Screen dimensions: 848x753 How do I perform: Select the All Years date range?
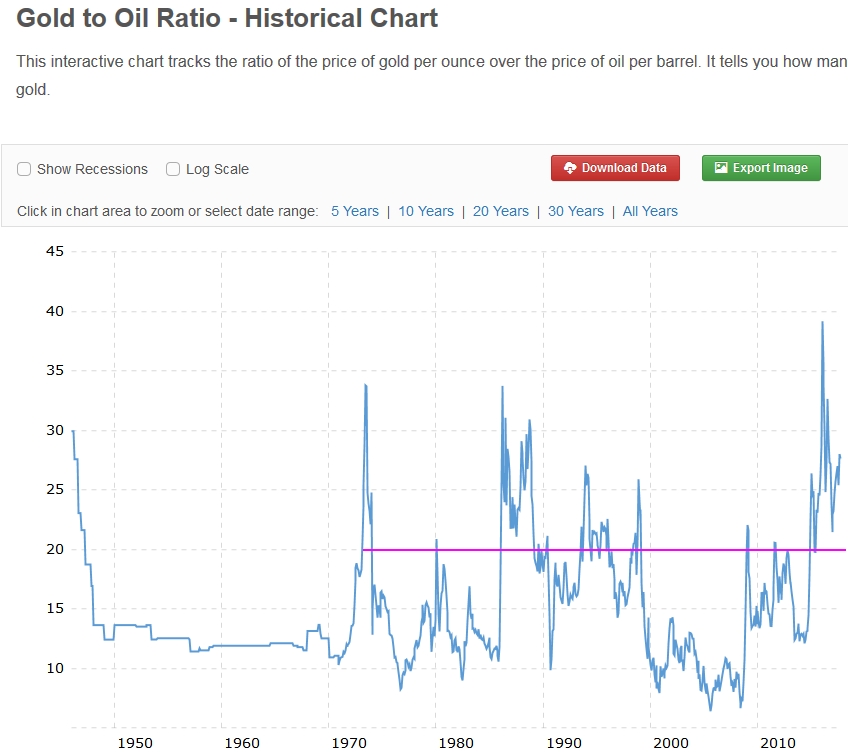tap(650, 211)
